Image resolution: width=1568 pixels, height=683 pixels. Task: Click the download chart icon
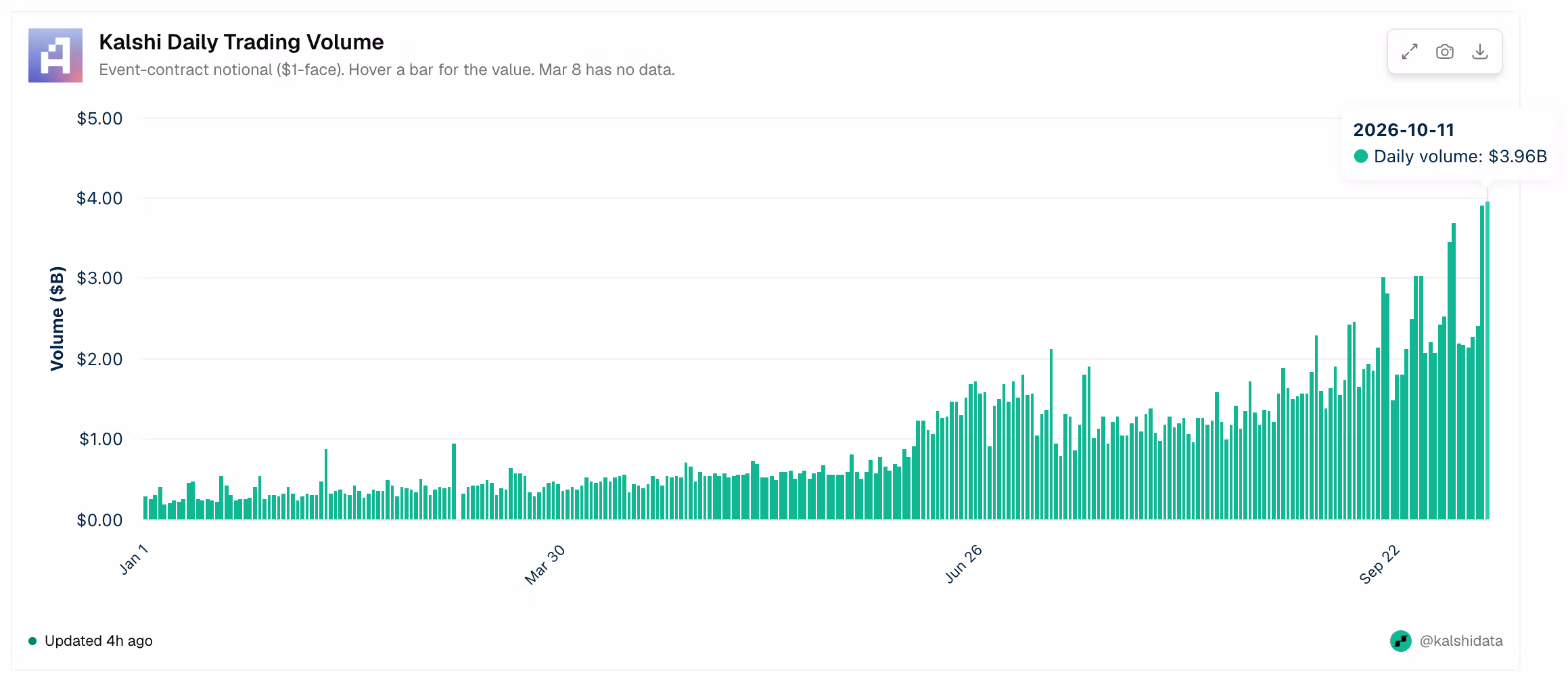click(x=1480, y=51)
